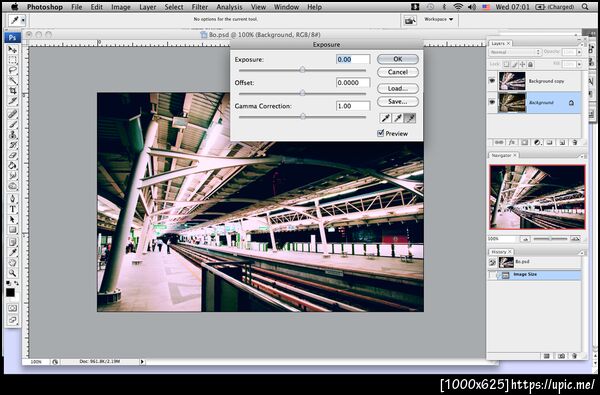Click Cancel in the Exposure dialog

click(398, 72)
